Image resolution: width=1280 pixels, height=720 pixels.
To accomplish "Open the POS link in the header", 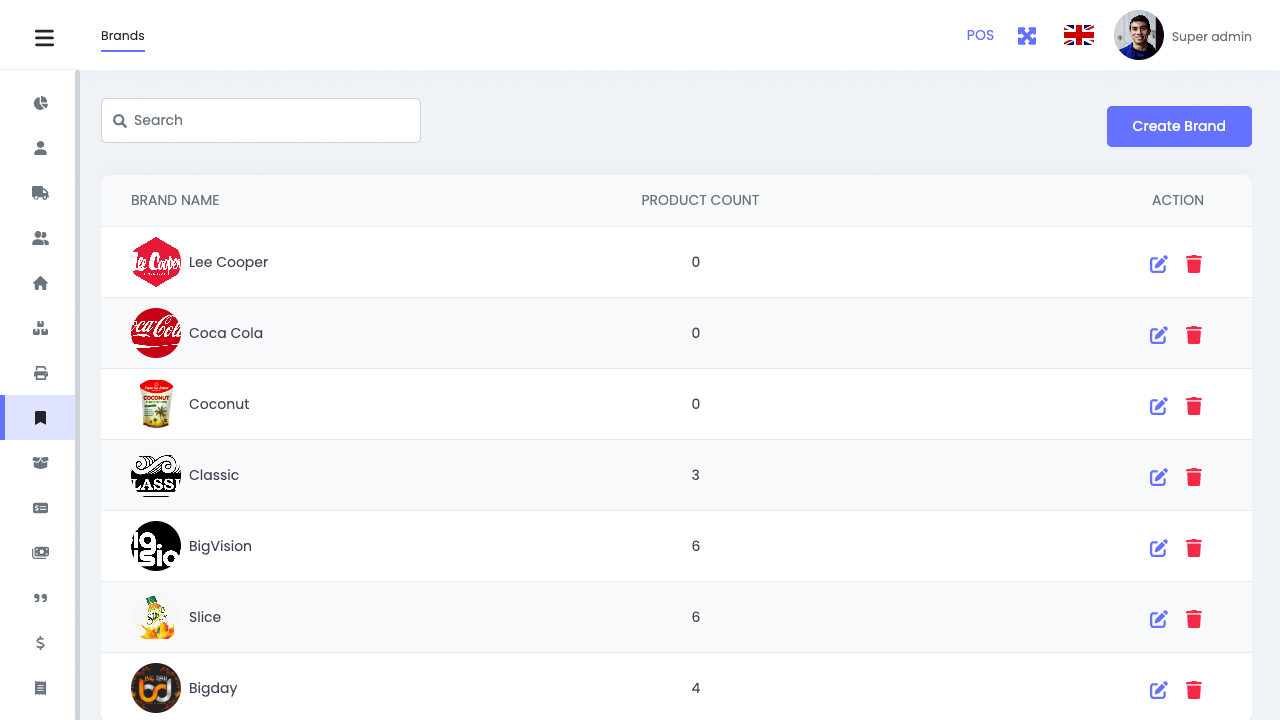I will [980, 35].
